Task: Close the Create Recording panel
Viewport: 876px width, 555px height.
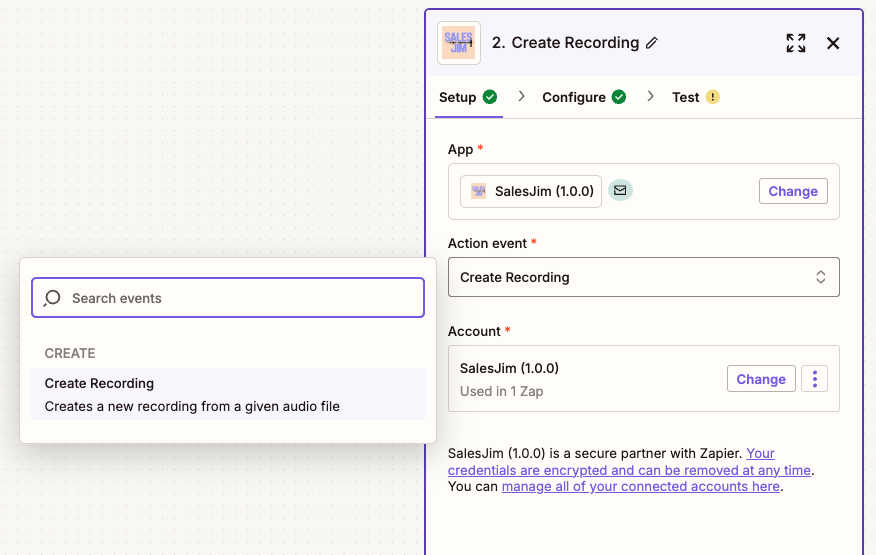Action: pos(833,43)
